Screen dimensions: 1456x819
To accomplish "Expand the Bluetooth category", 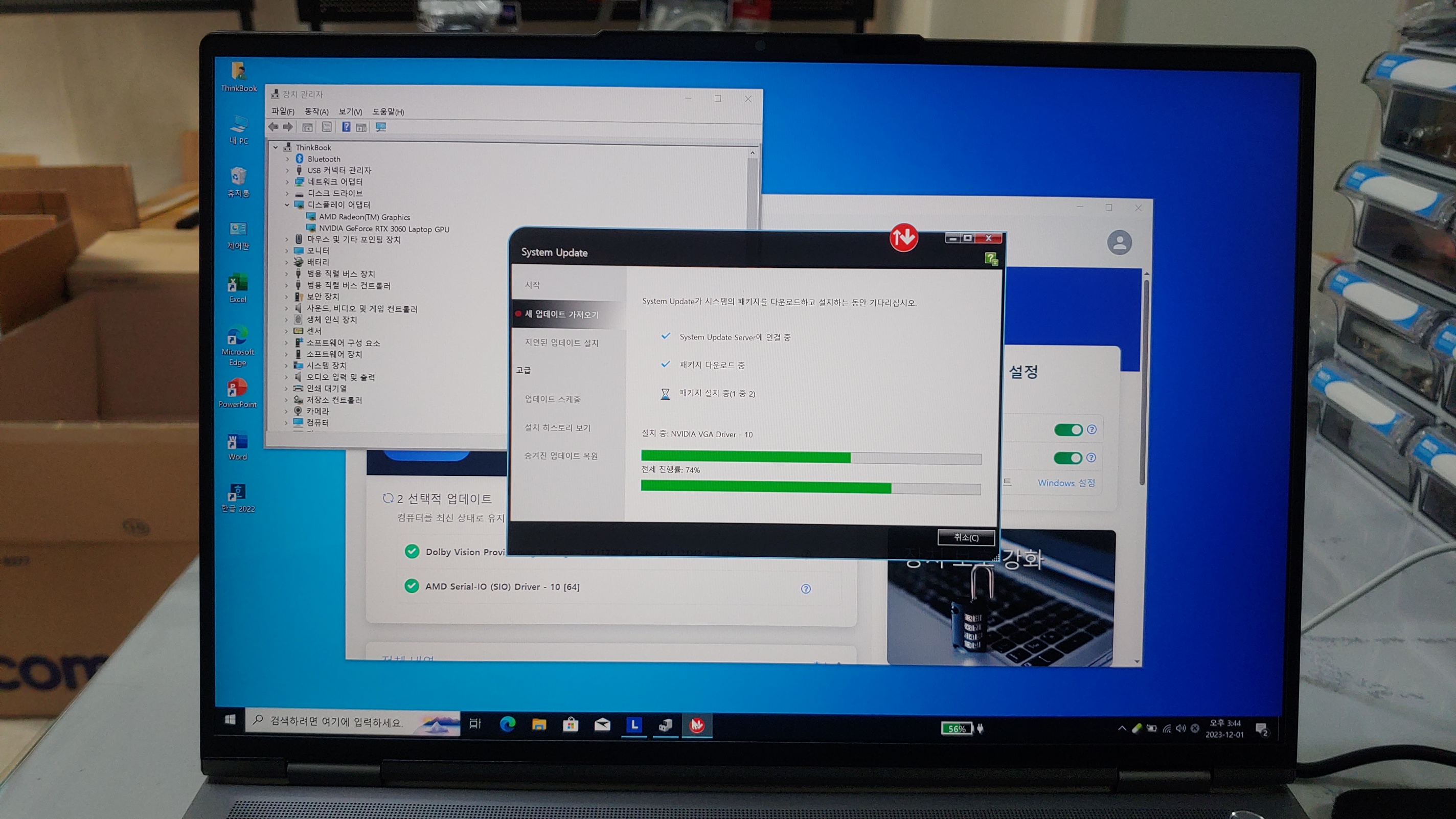I will coord(287,160).
